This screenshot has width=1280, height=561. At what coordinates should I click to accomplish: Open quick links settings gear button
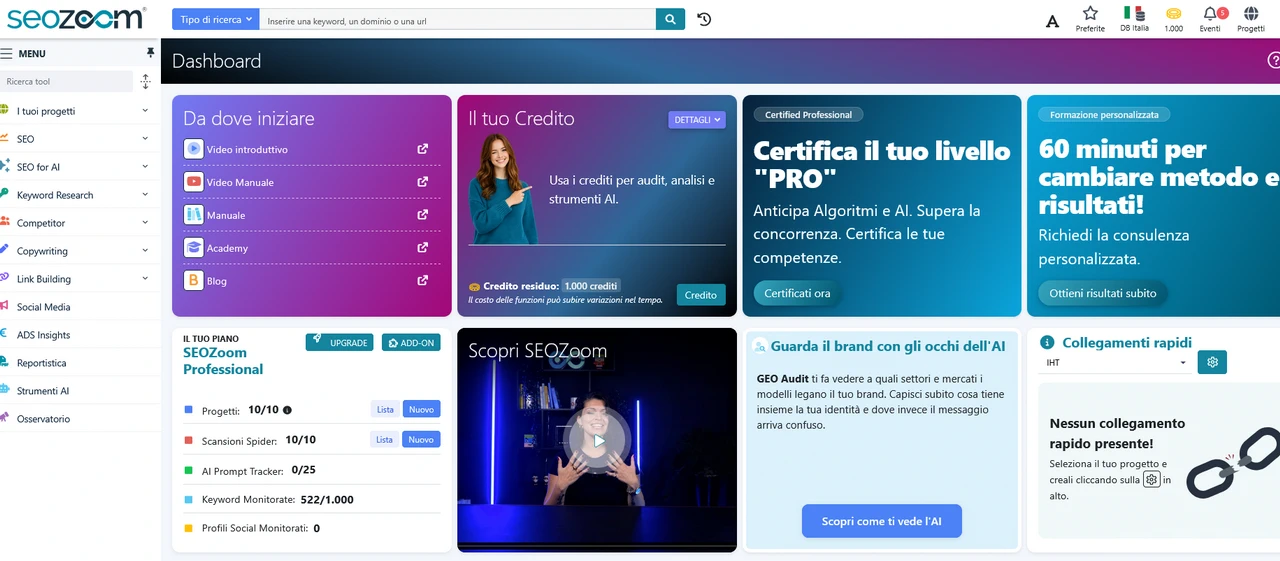pyautogui.click(x=1212, y=362)
